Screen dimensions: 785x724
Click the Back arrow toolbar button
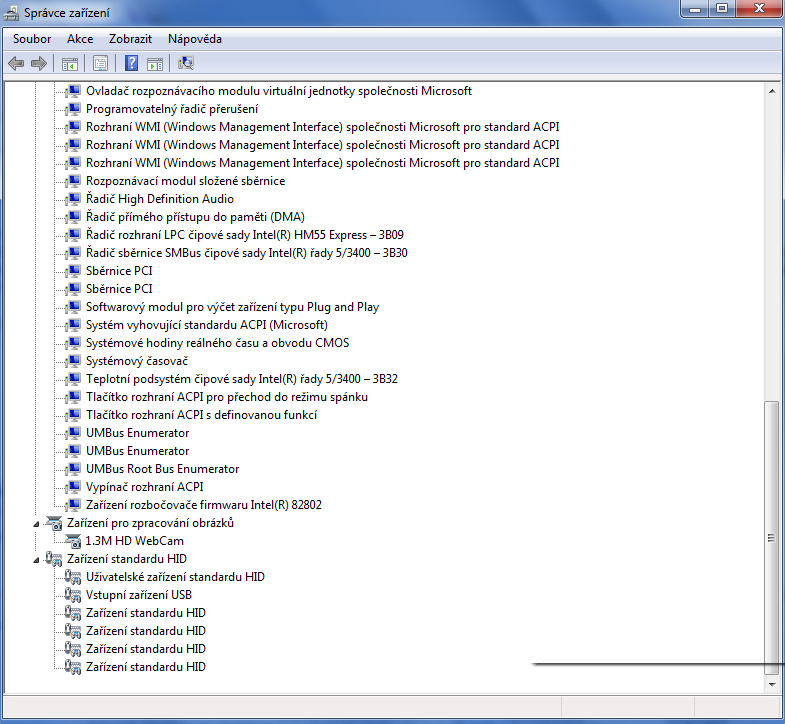tap(16, 64)
